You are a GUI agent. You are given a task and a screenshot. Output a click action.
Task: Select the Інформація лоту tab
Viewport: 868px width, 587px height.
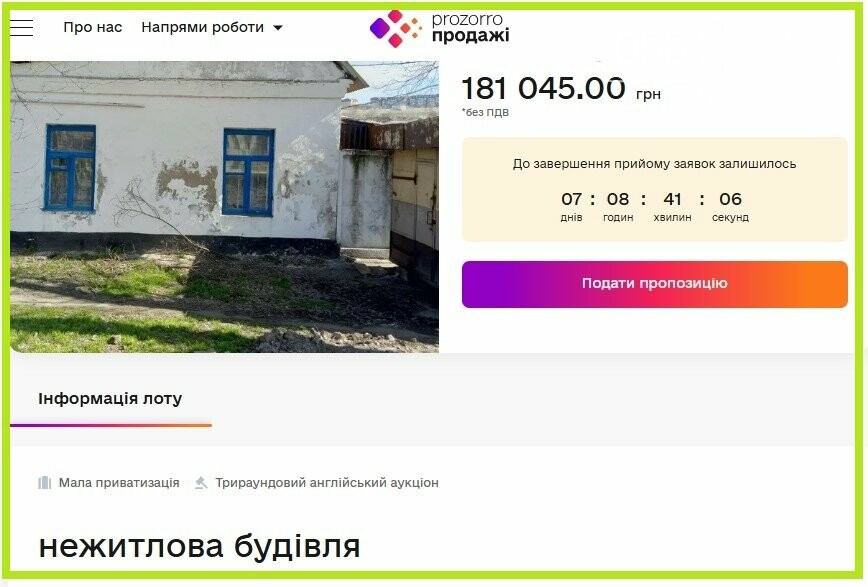110,399
